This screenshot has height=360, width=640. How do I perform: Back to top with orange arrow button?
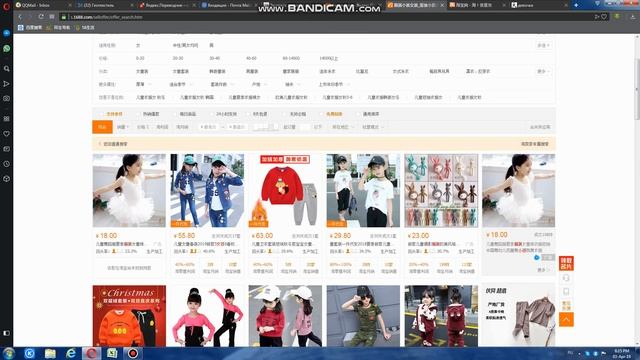tap(566, 319)
